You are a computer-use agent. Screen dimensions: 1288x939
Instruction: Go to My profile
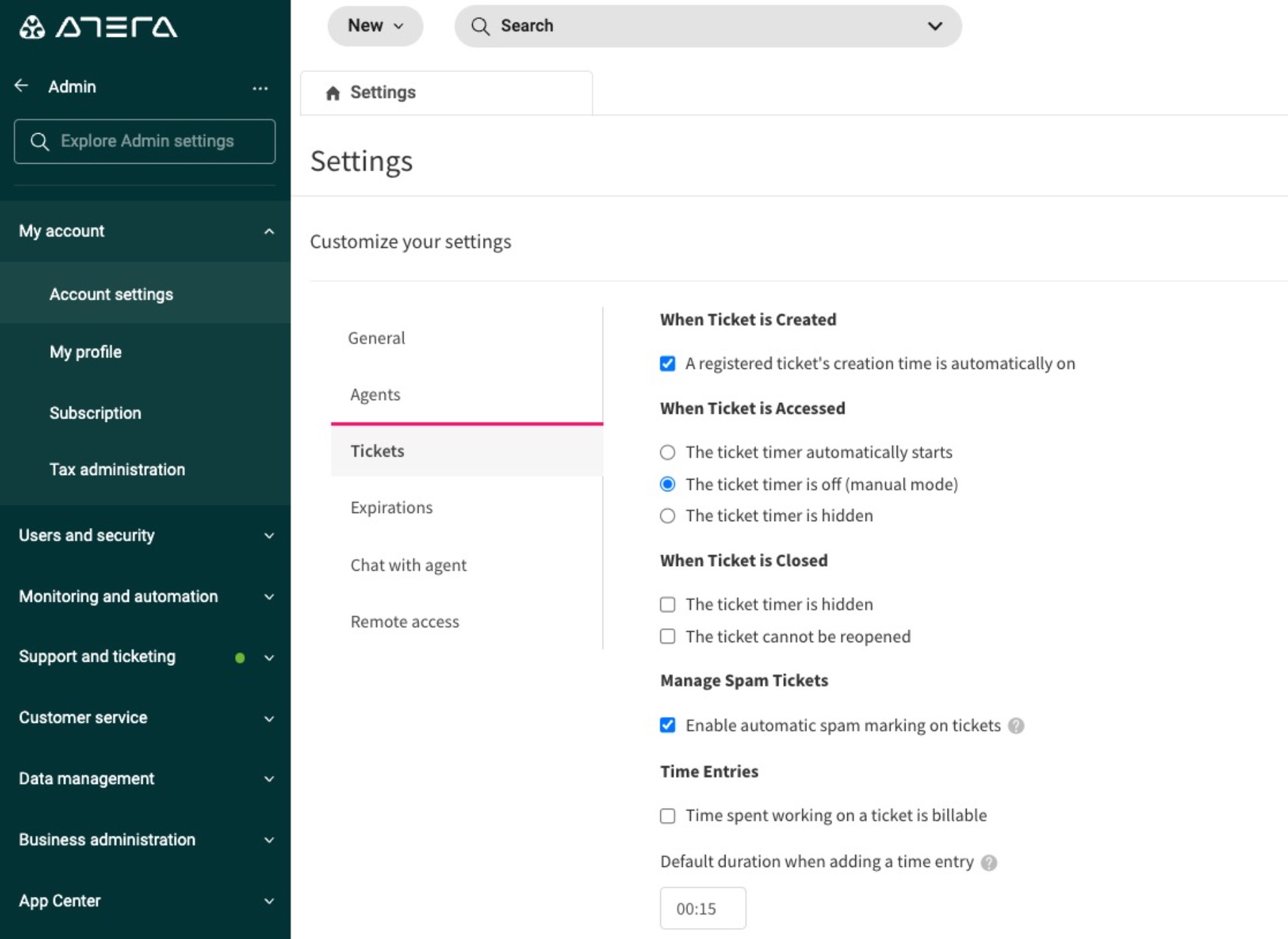pos(145,352)
